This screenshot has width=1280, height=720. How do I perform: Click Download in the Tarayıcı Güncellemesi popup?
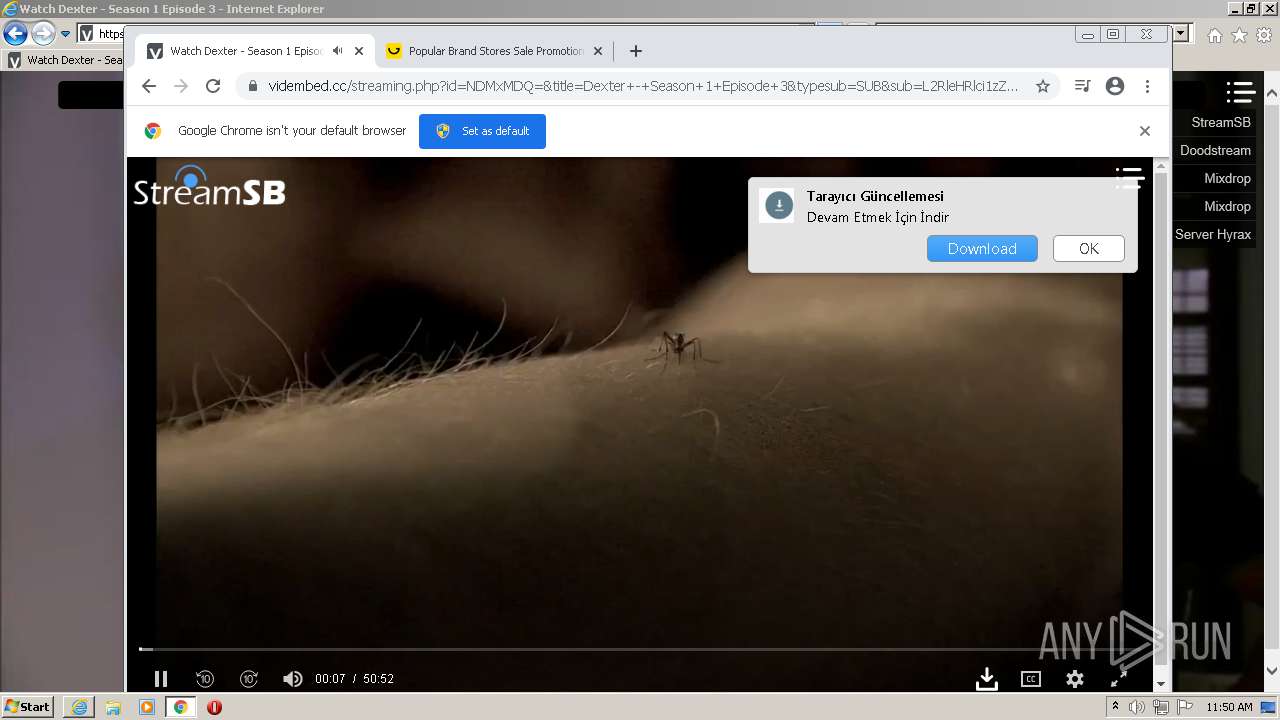pyautogui.click(x=982, y=248)
